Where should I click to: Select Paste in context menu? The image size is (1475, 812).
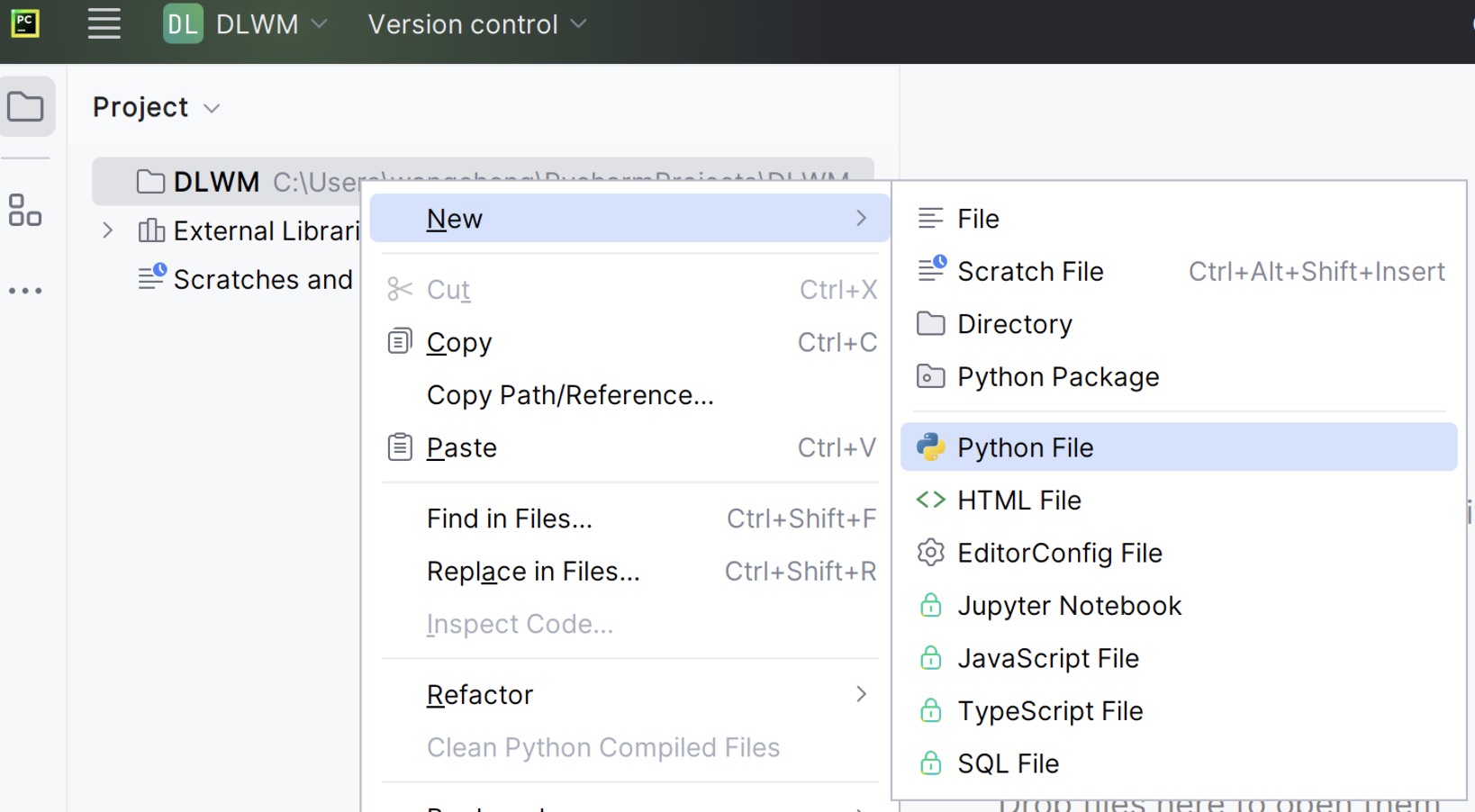[629, 447]
